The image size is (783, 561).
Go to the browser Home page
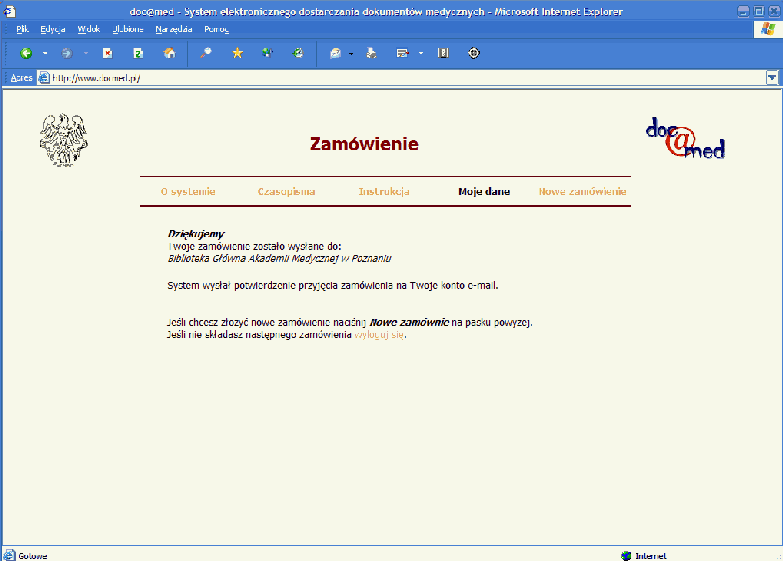[169, 53]
